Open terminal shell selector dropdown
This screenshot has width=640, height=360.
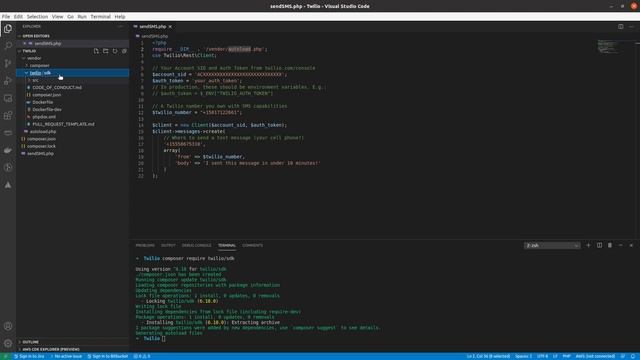552,245
